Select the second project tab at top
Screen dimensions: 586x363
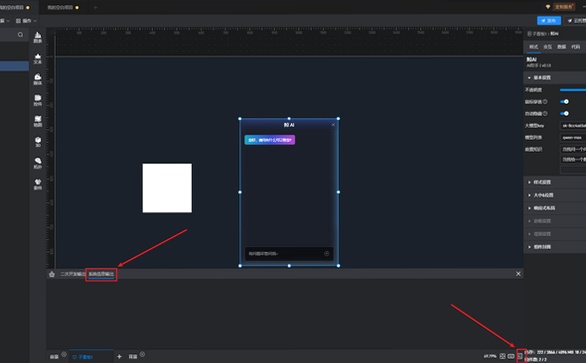tap(63, 7)
